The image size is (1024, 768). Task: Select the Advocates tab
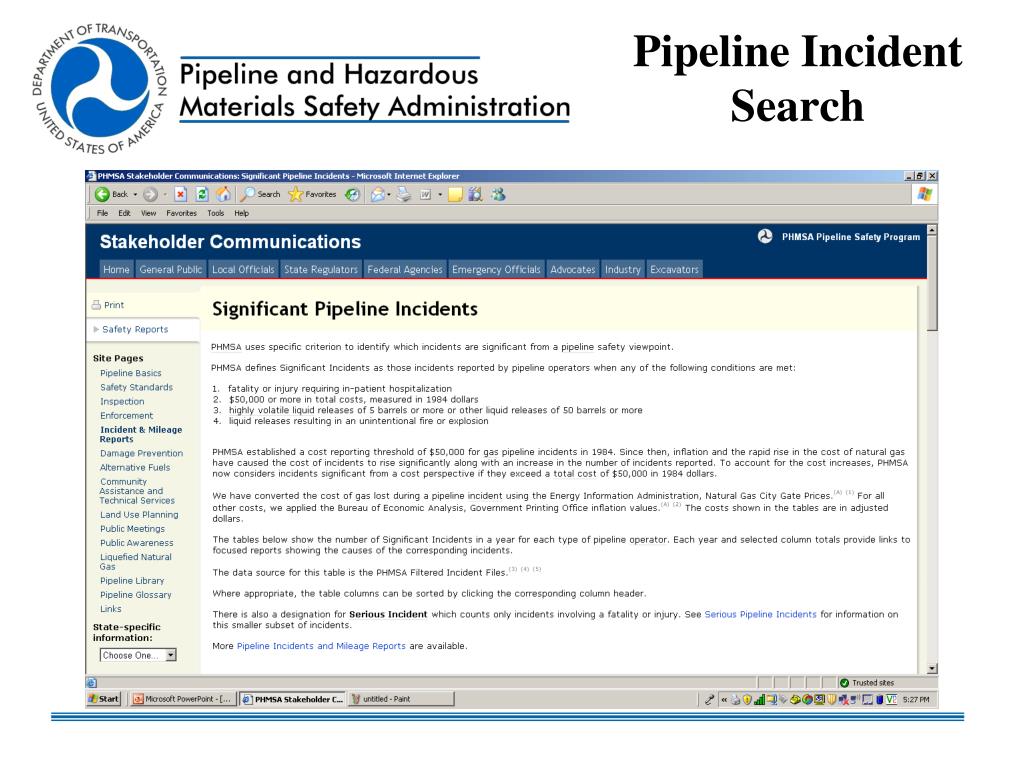click(573, 270)
